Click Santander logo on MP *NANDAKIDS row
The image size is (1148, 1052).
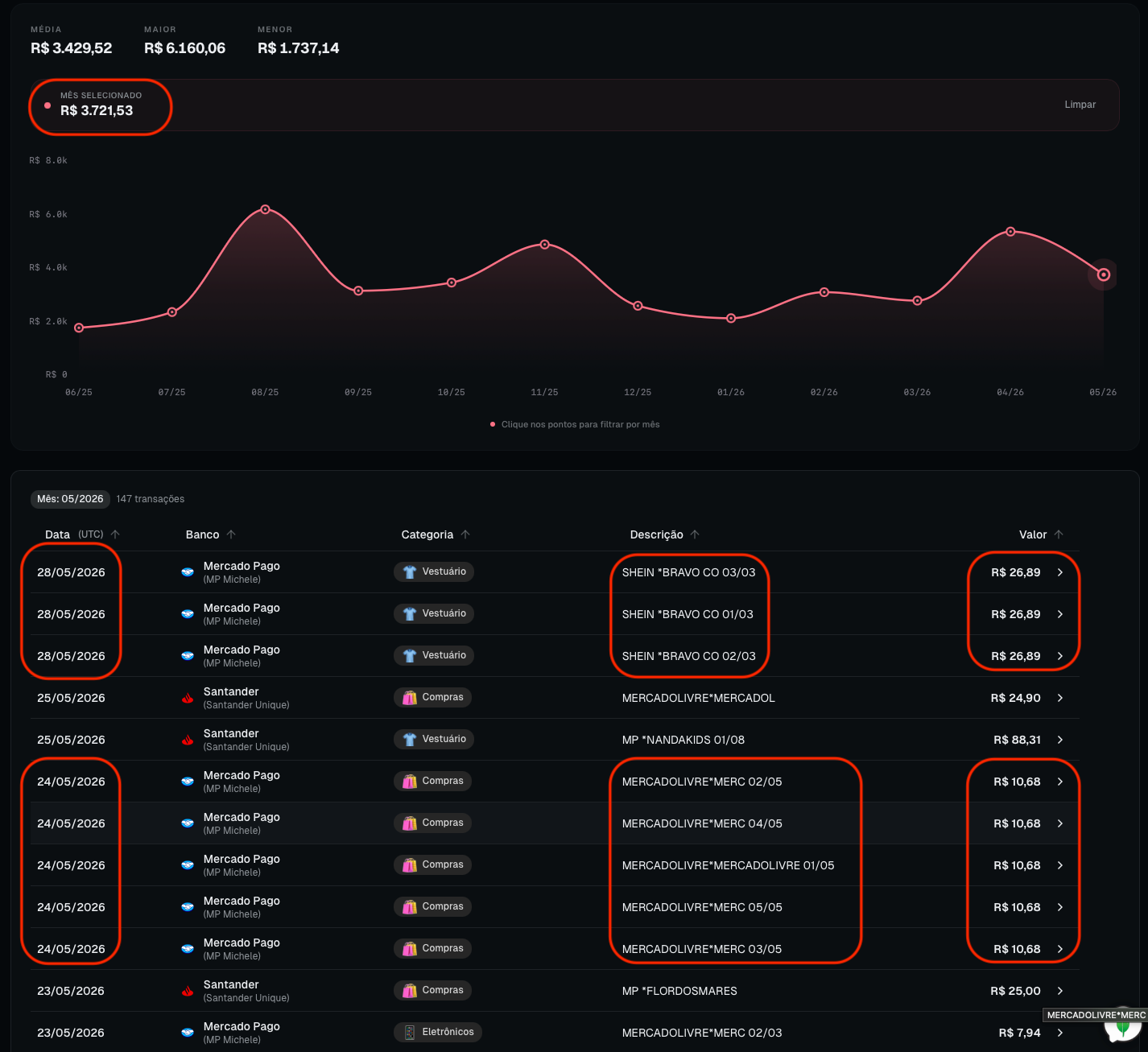tap(188, 740)
